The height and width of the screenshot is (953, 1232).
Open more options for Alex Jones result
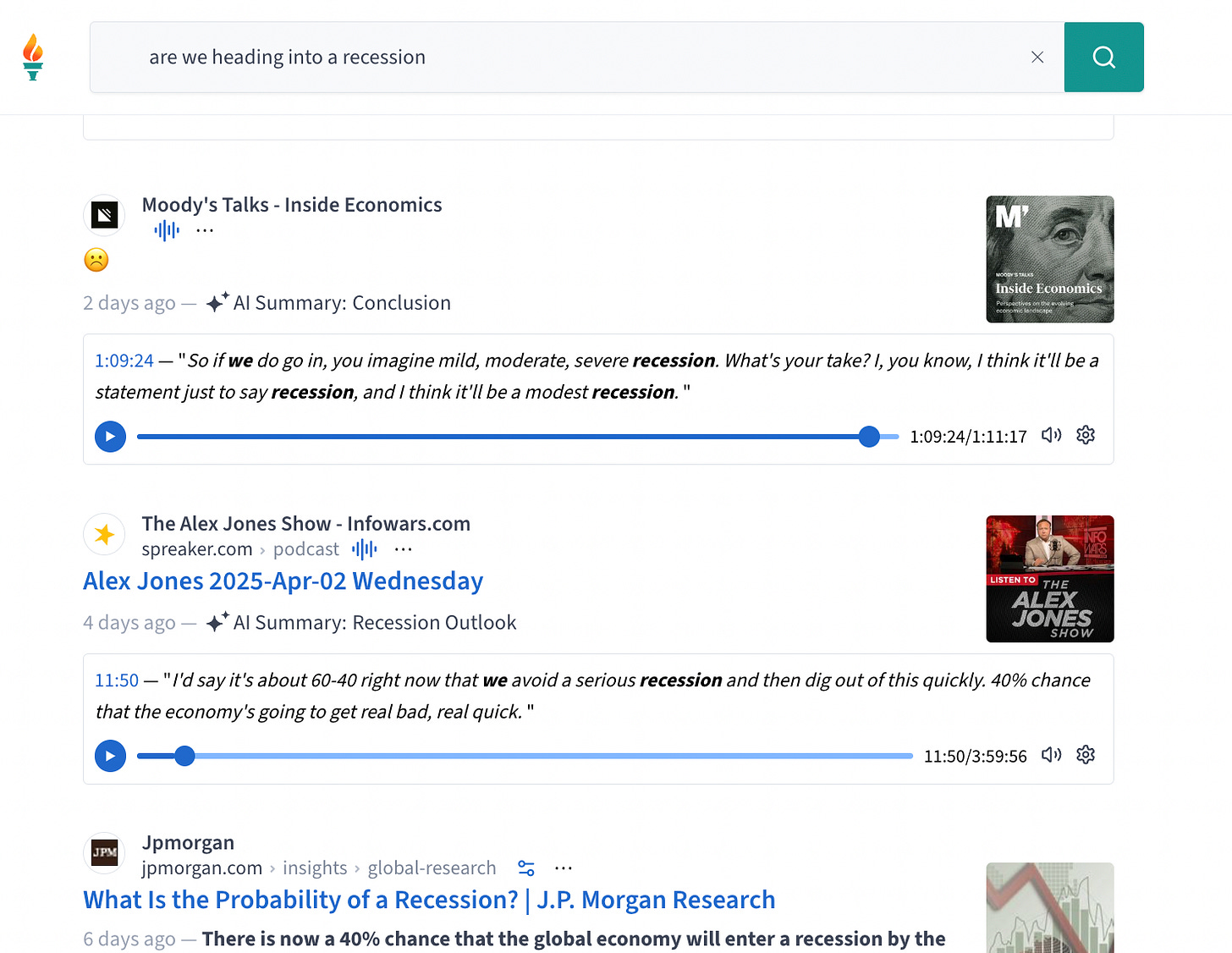click(404, 549)
